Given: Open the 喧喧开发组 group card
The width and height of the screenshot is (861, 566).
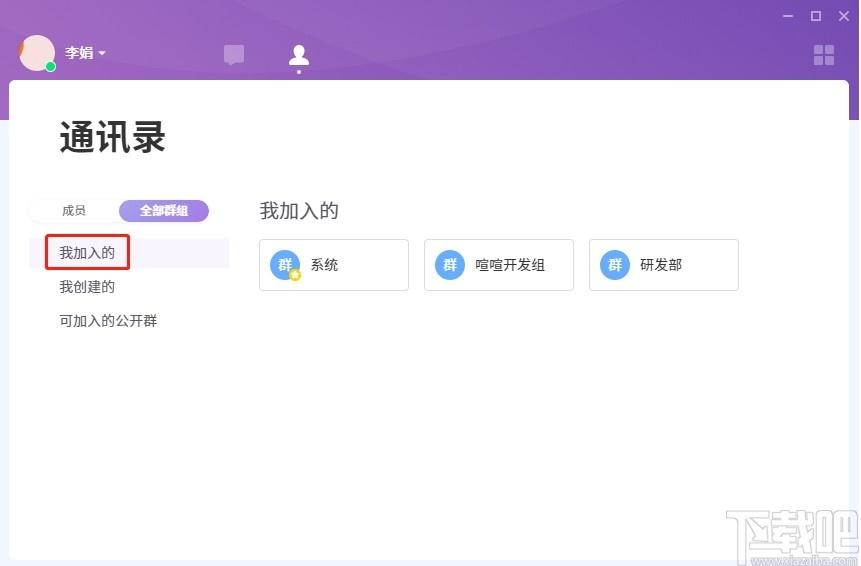Looking at the screenshot, I should coord(499,265).
